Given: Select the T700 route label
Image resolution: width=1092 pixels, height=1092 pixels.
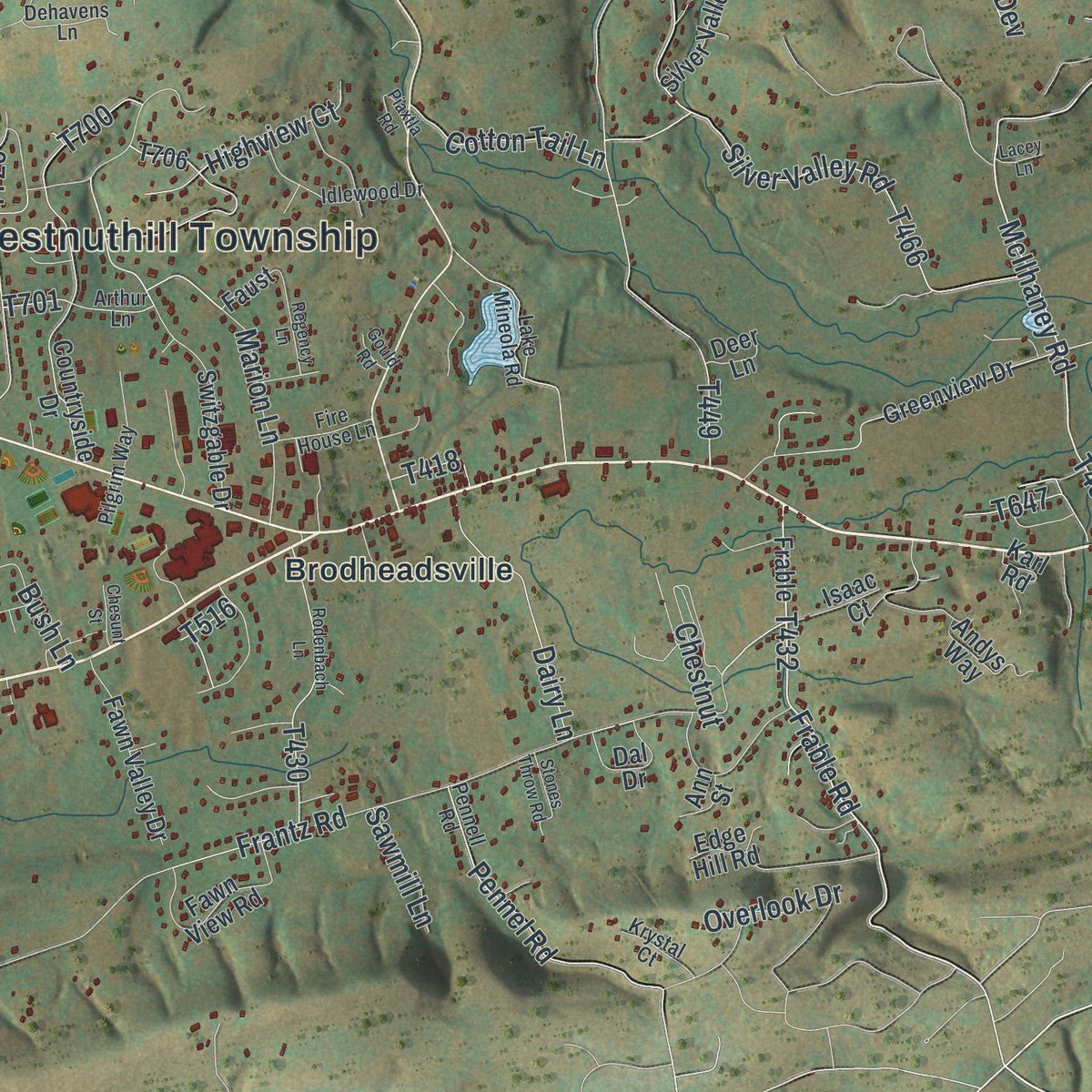Looking at the screenshot, I should [x=86, y=129].
